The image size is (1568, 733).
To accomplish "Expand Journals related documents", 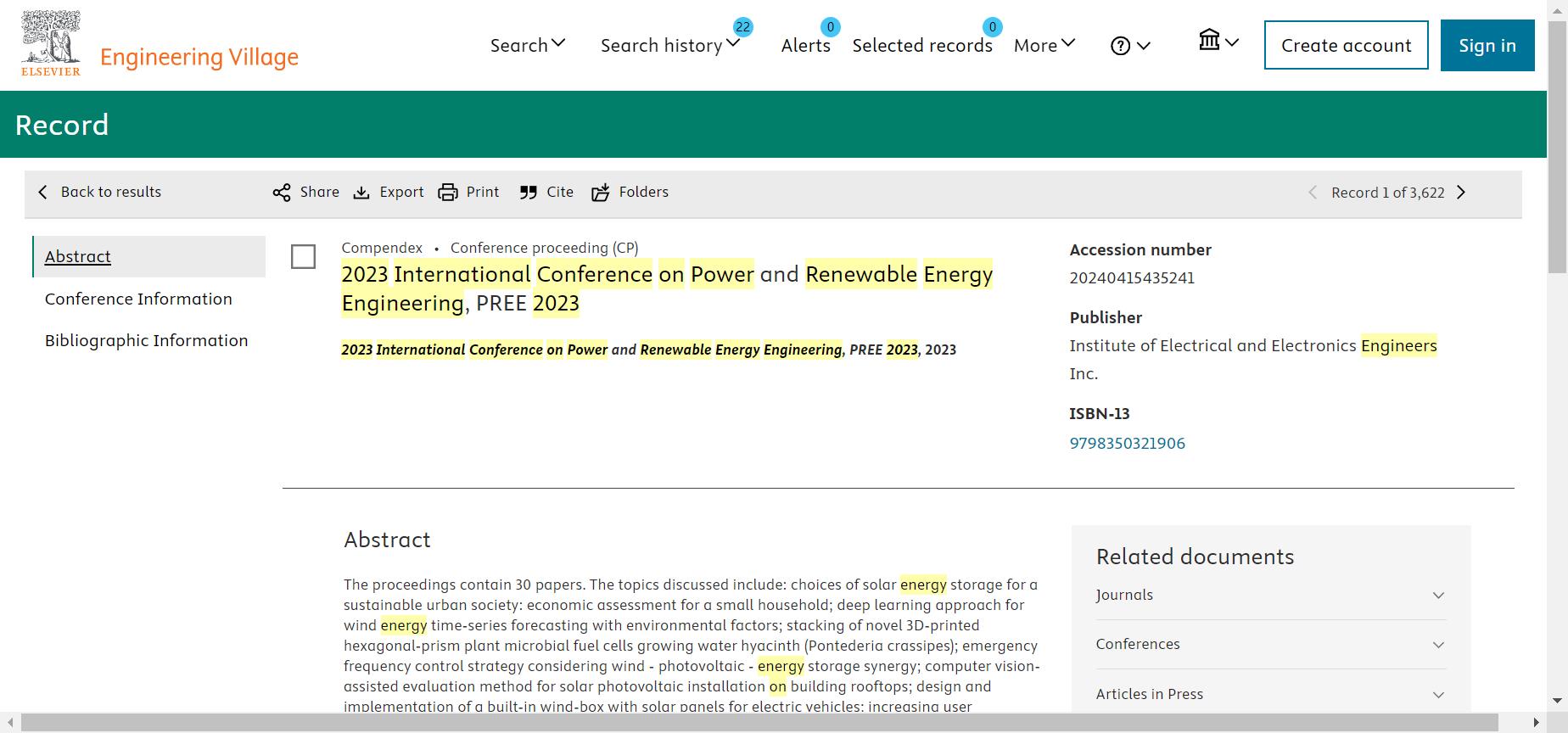I will coord(1270,596).
